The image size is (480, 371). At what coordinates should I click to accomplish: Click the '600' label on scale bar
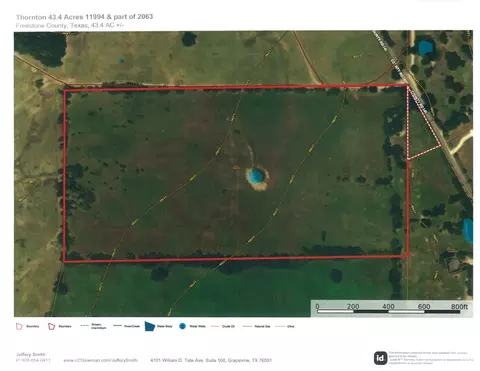tap(424, 306)
